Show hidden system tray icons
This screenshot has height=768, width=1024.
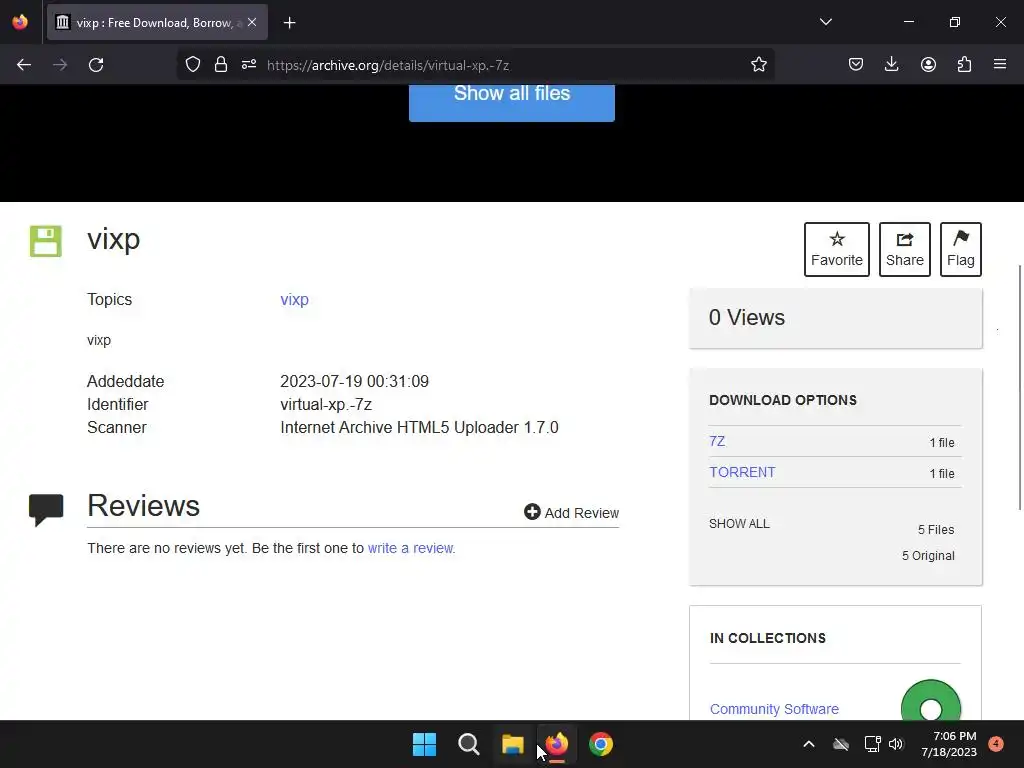click(808, 744)
